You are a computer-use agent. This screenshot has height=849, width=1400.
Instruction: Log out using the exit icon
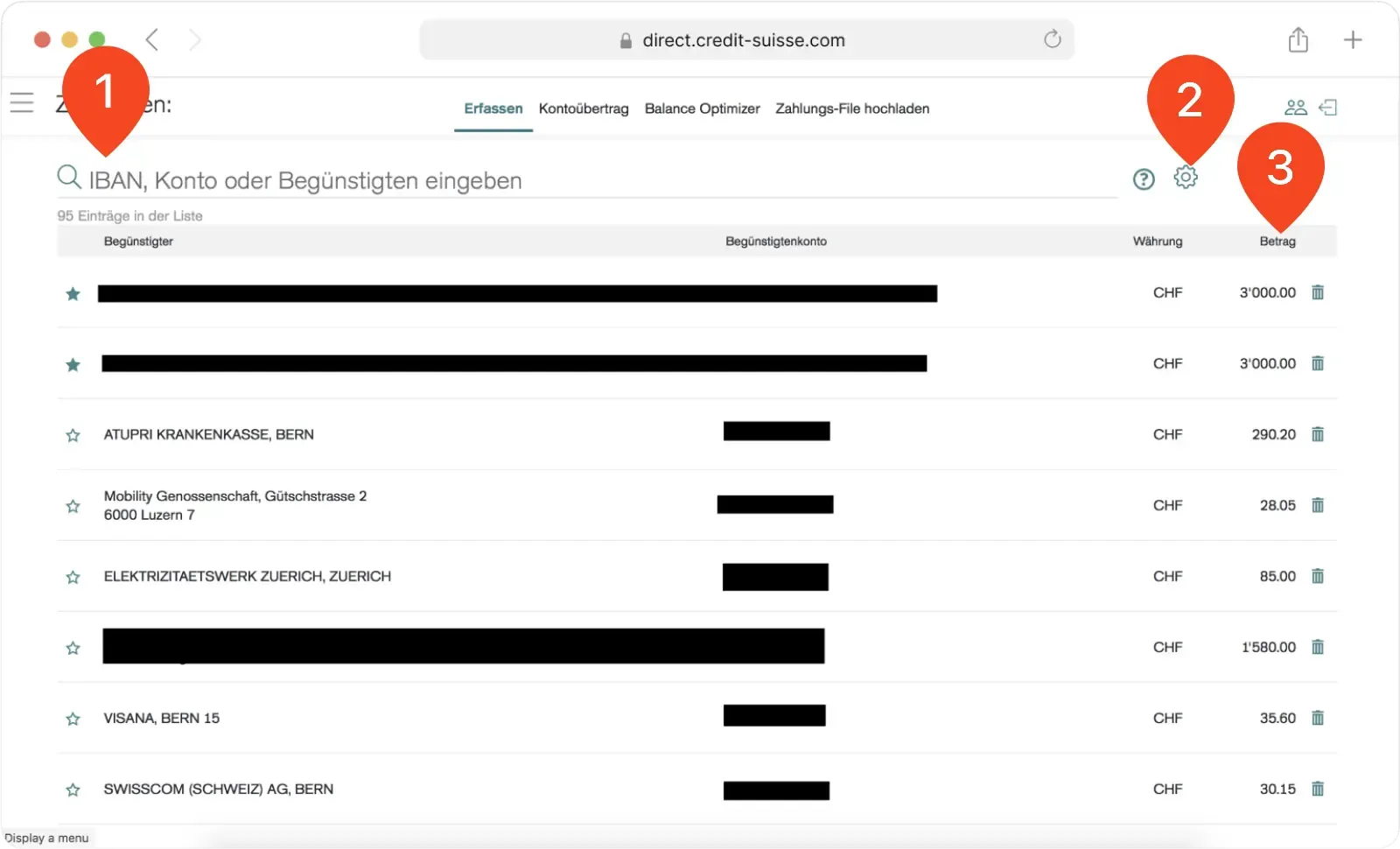(1329, 107)
